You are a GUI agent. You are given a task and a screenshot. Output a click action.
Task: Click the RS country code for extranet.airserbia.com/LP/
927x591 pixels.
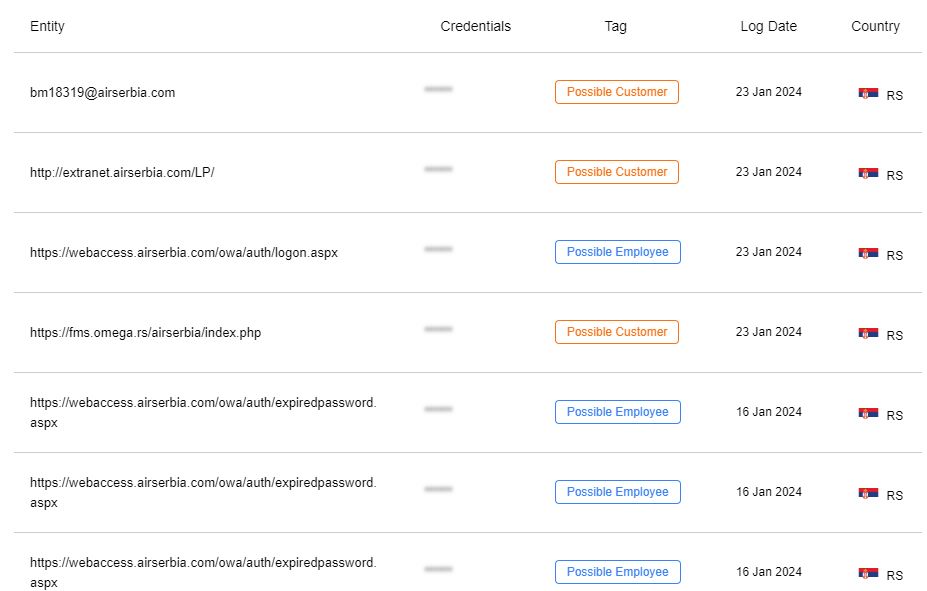tap(894, 176)
